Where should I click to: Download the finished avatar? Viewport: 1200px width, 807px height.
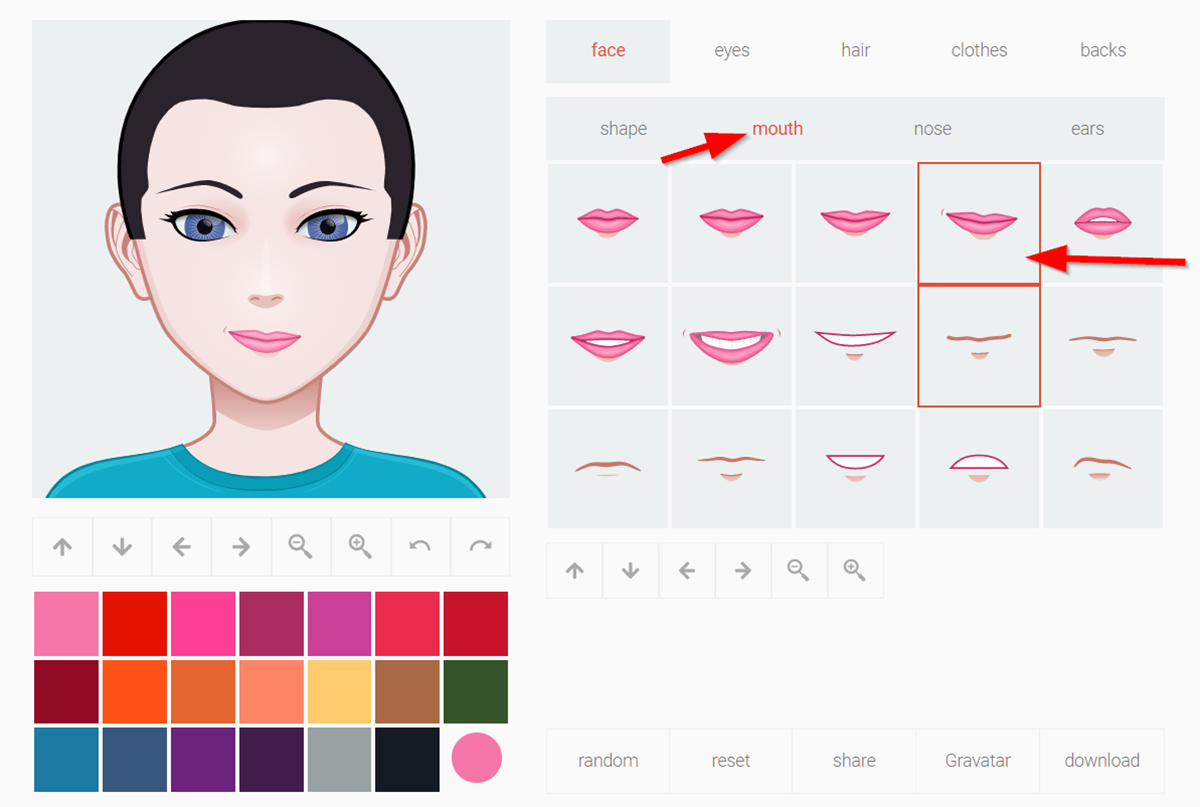(1102, 761)
